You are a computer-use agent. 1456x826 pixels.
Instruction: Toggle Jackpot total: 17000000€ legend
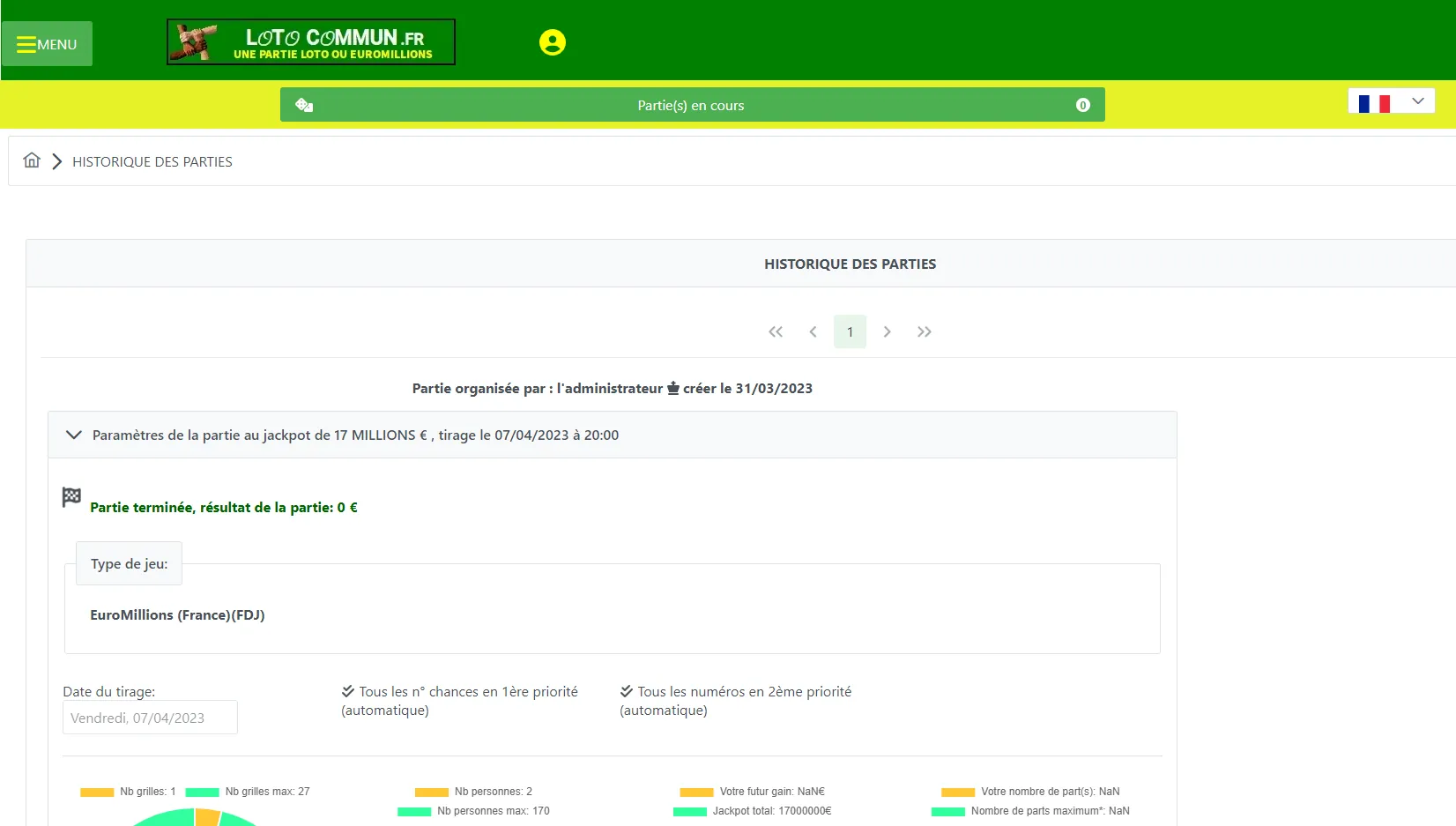[x=752, y=811]
